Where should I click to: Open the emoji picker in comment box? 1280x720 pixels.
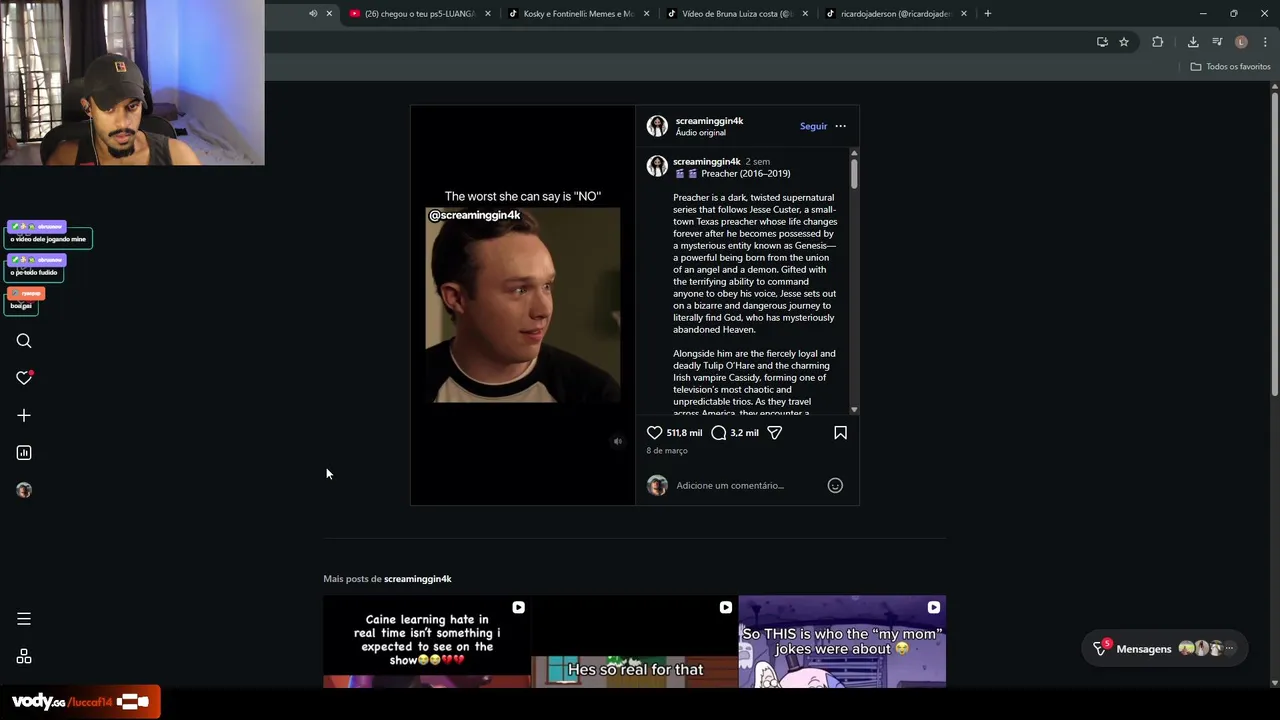(x=835, y=486)
